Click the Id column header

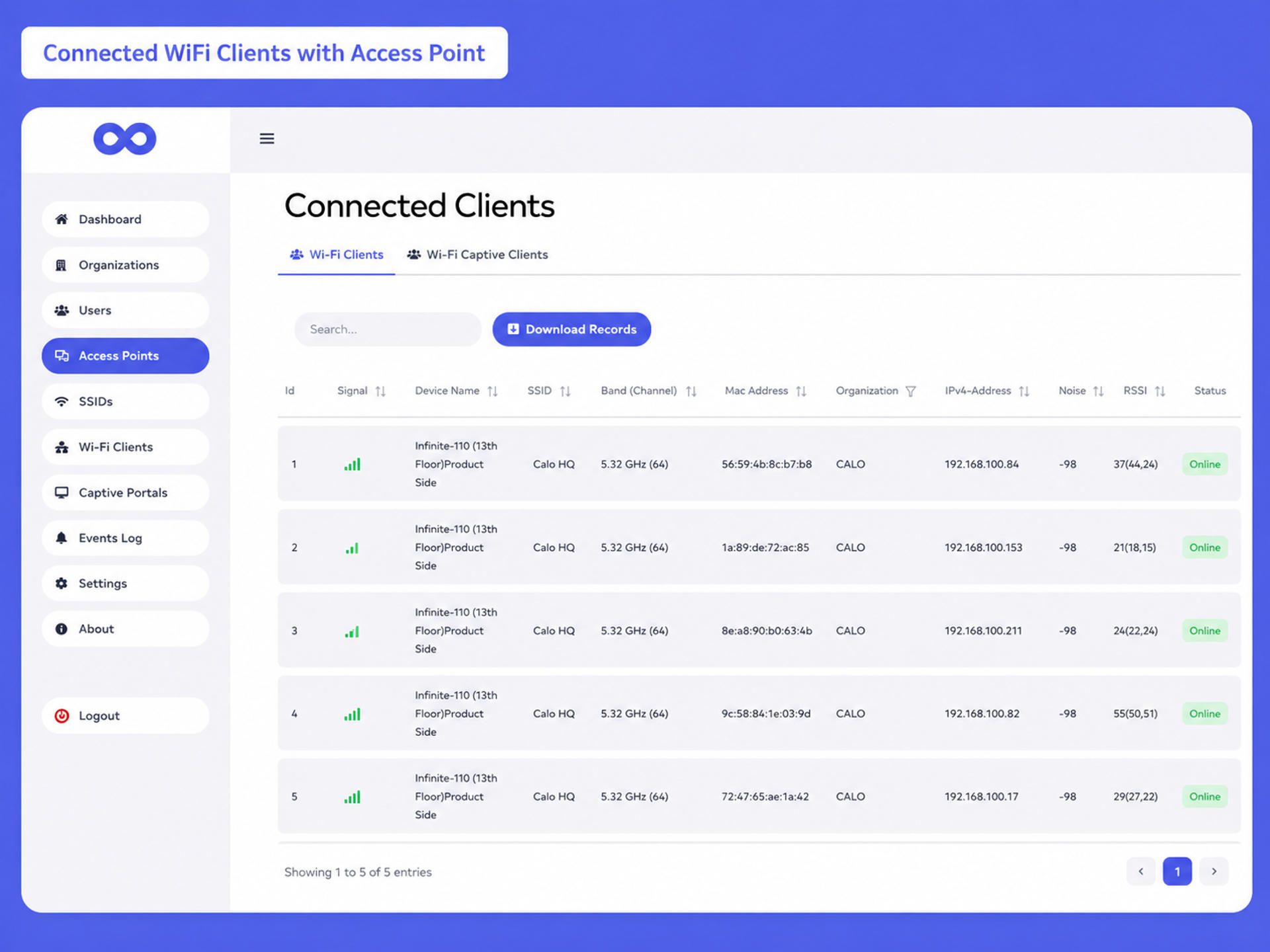point(290,391)
